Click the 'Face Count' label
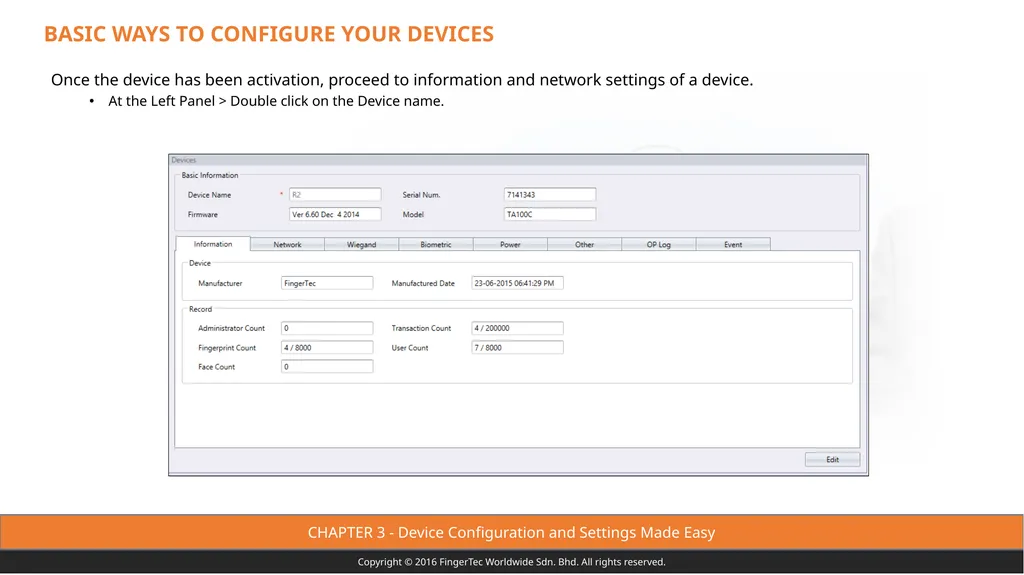 coord(216,367)
